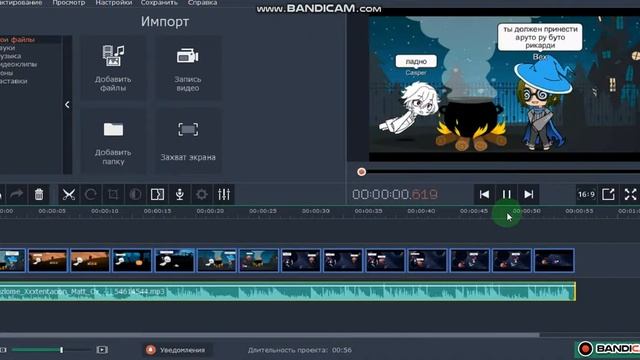Screen dimensions: 640x360
Task: Open the Редактирование menu
Action: (21, 3)
